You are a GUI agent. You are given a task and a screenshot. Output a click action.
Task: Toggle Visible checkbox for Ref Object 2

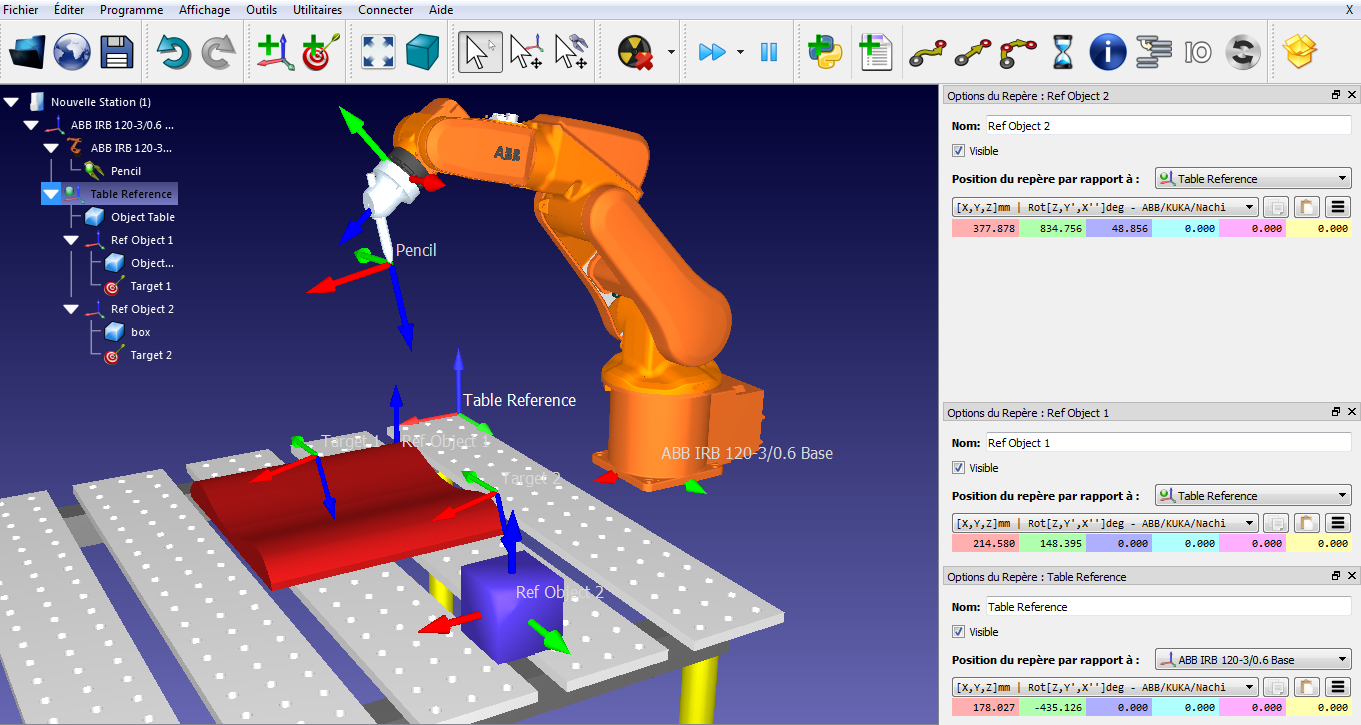pyautogui.click(x=958, y=151)
